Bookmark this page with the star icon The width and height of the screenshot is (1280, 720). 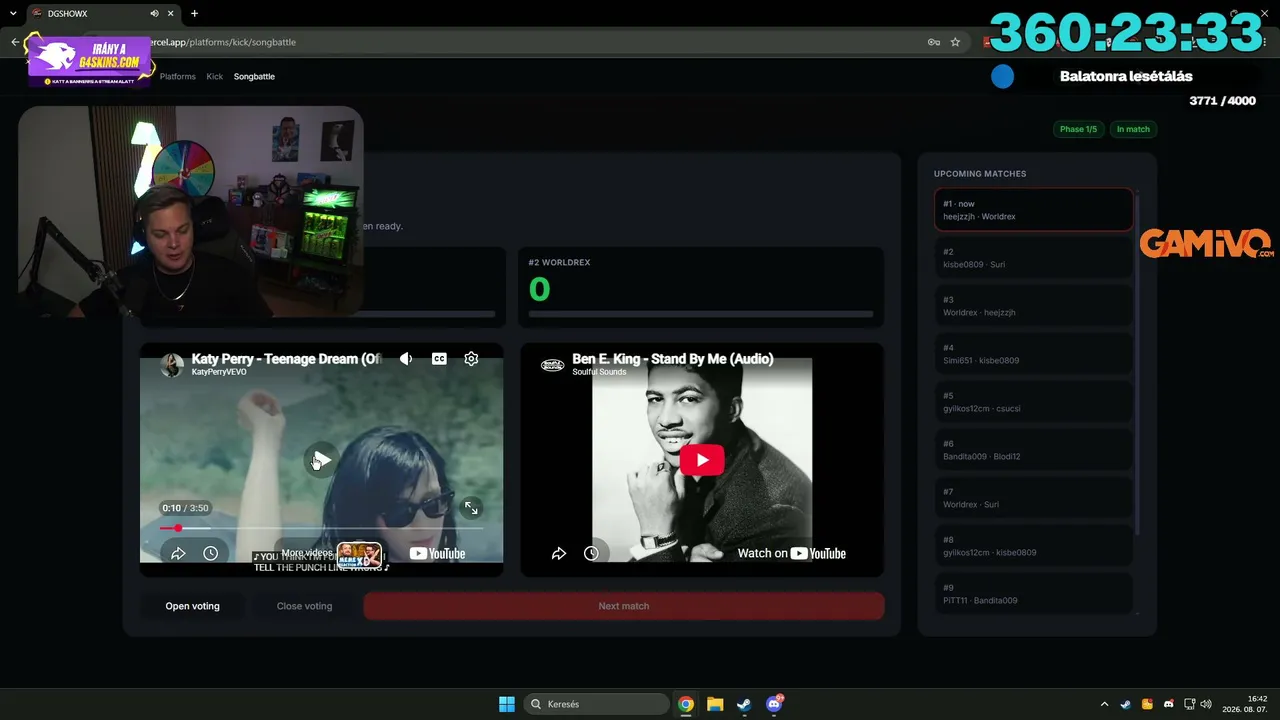pos(955,42)
